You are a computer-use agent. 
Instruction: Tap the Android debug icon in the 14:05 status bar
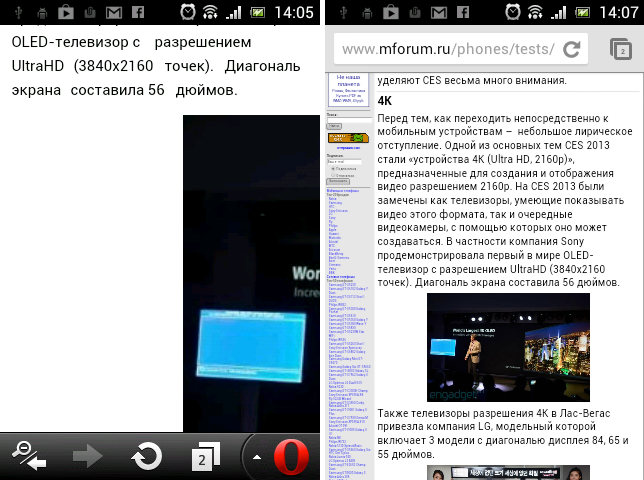(x=42, y=13)
